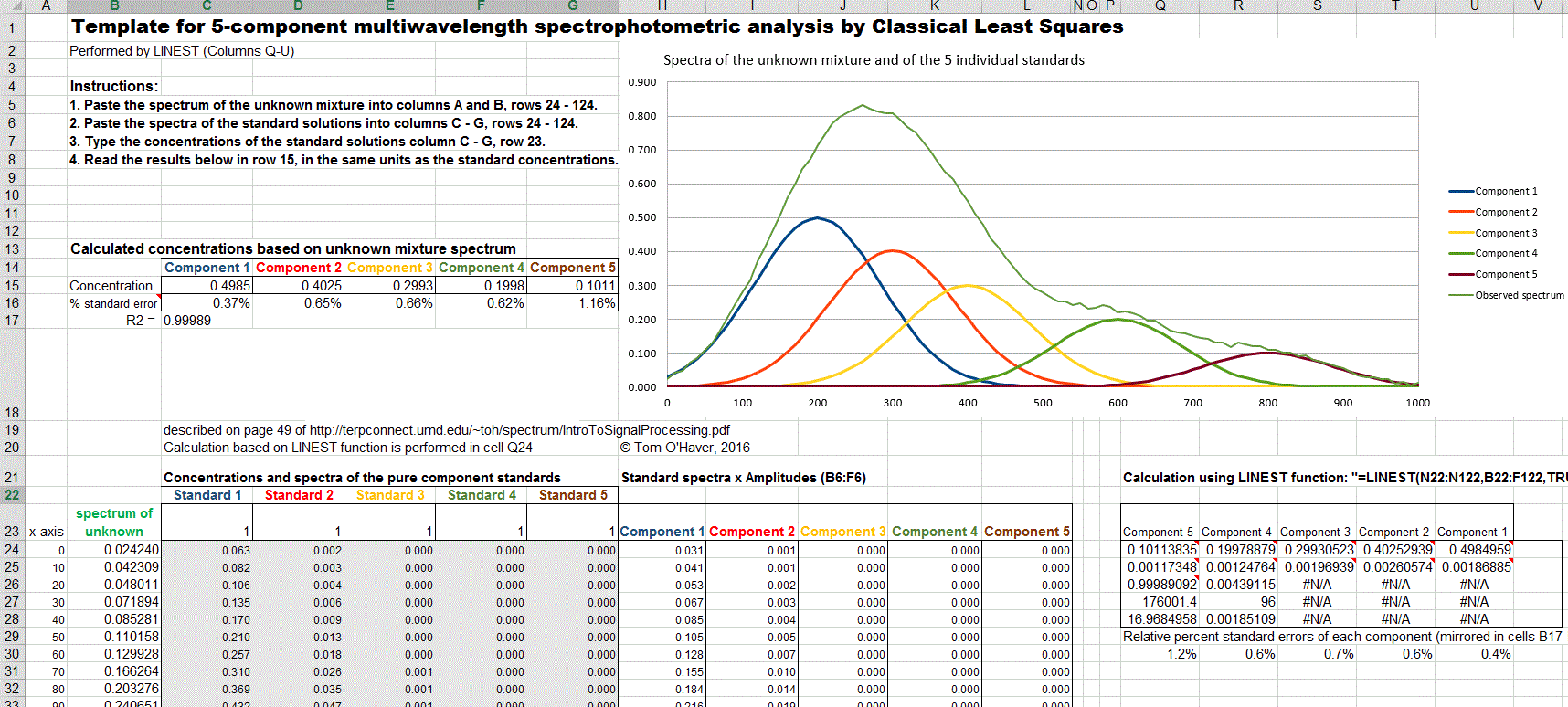Select the chart title text
This screenshot has width=1568, height=707.
coord(874,60)
